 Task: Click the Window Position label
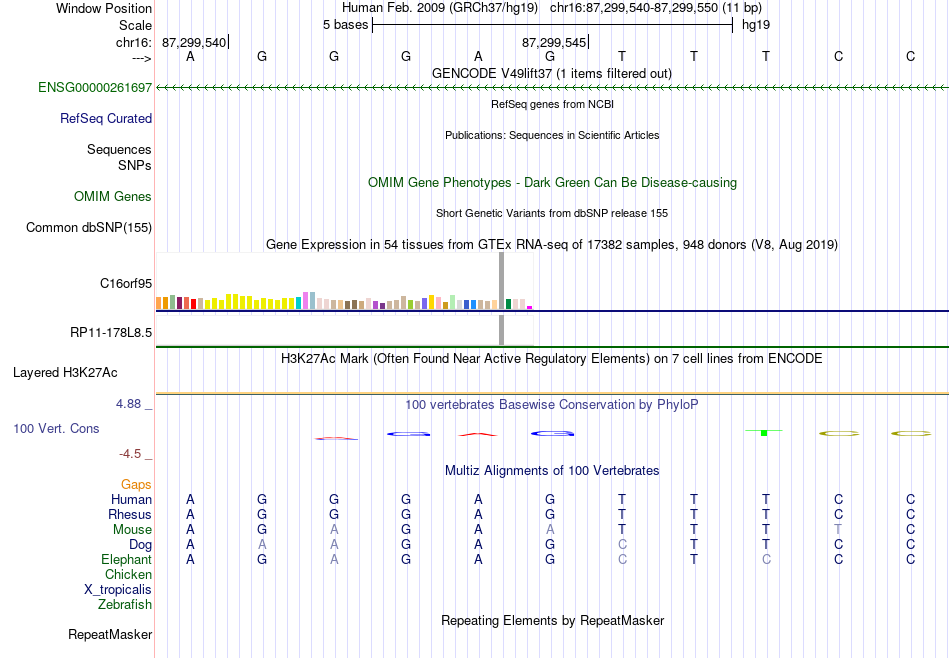pyautogui.click(x=104, y=8)
